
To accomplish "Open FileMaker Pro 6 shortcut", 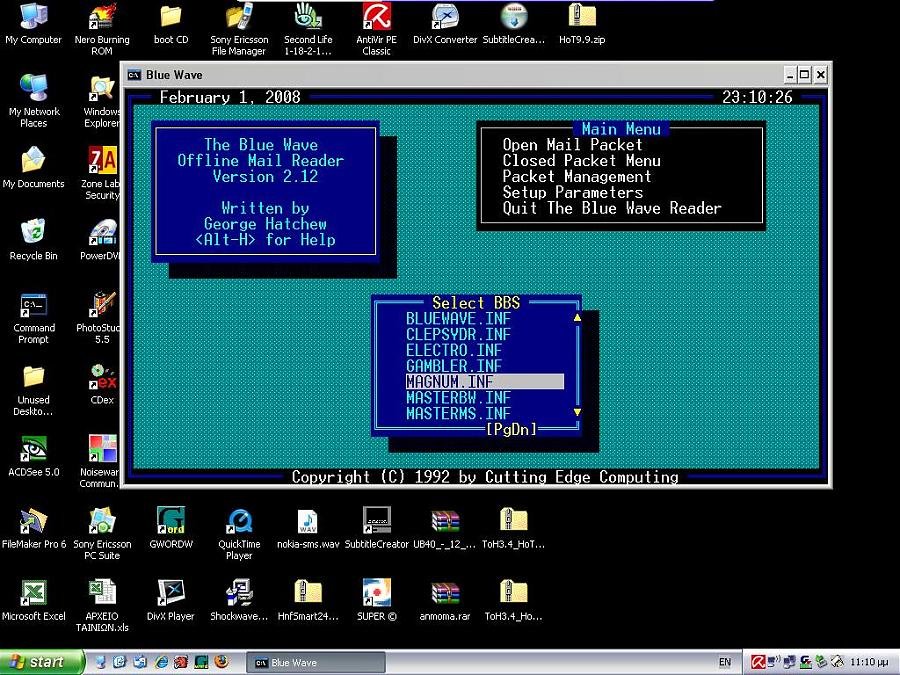I will [33, 528].
